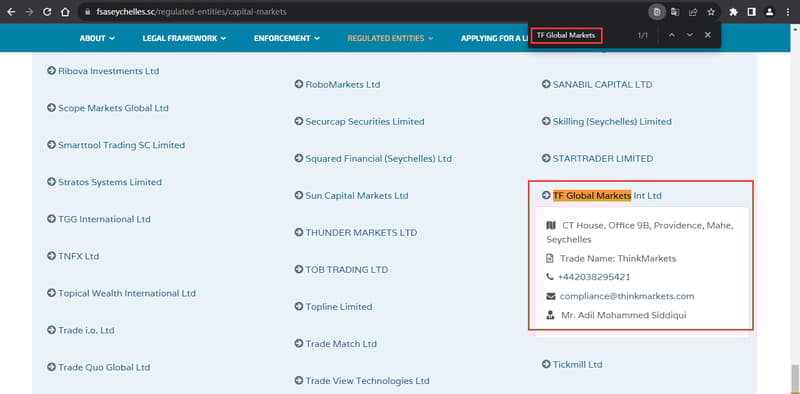Expand Squared Financial (Seychelles) Ltd entry

373,159
